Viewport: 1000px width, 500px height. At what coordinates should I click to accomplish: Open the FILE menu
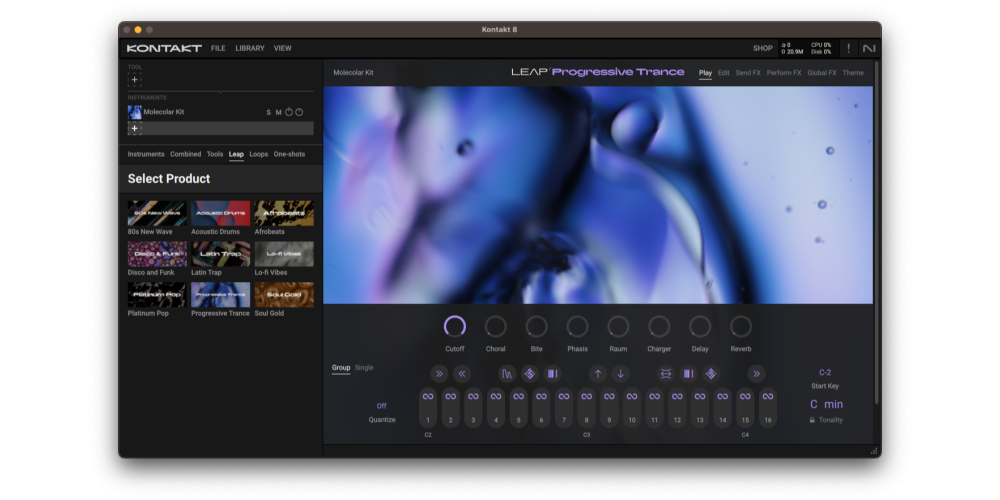(218, 48)
